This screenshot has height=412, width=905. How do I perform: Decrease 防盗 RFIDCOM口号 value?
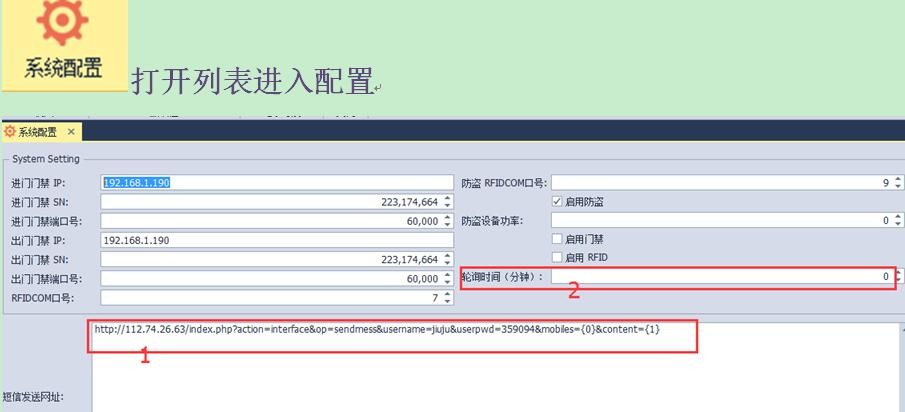[x=897, y=186]
